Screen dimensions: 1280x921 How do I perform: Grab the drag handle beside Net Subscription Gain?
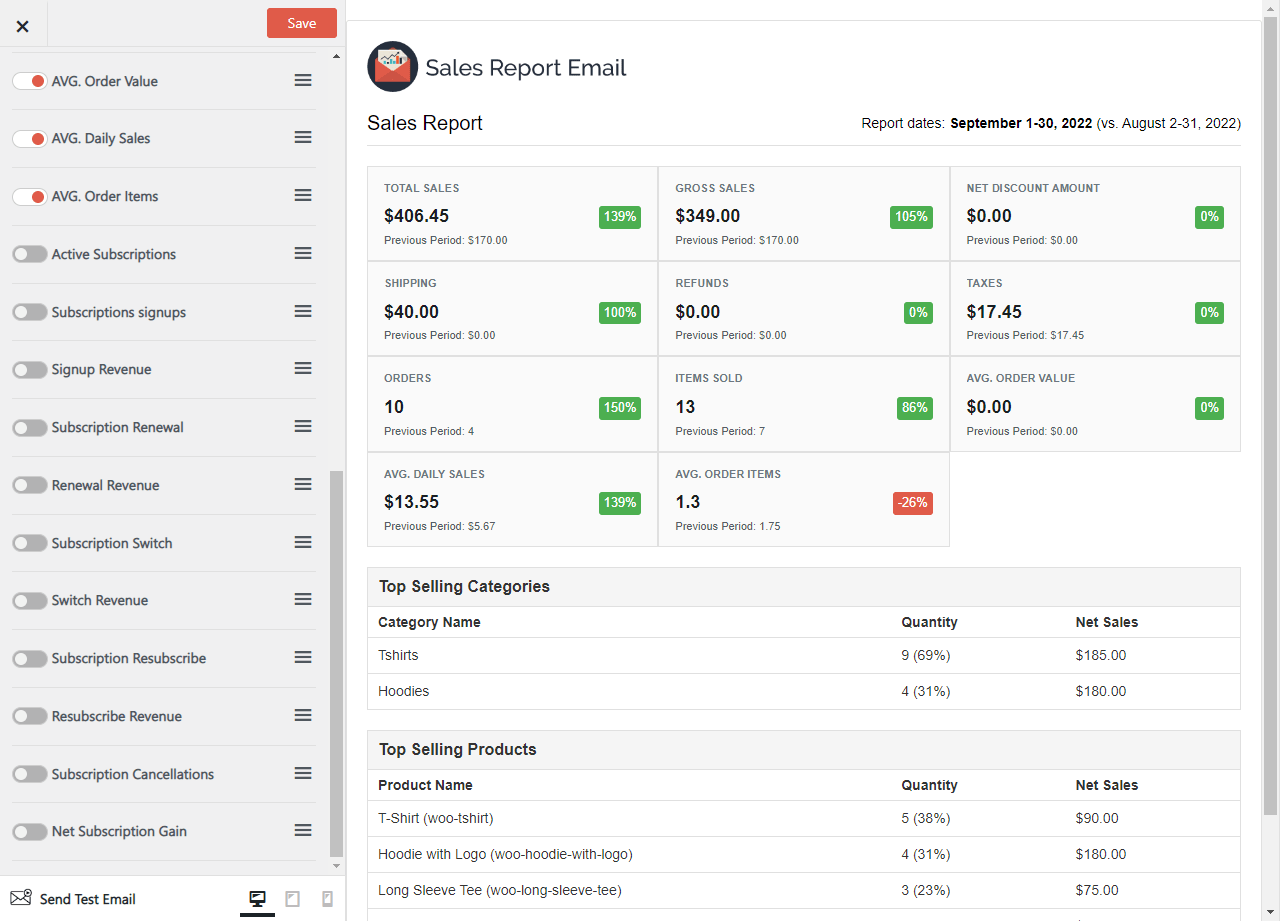(302, 830)
